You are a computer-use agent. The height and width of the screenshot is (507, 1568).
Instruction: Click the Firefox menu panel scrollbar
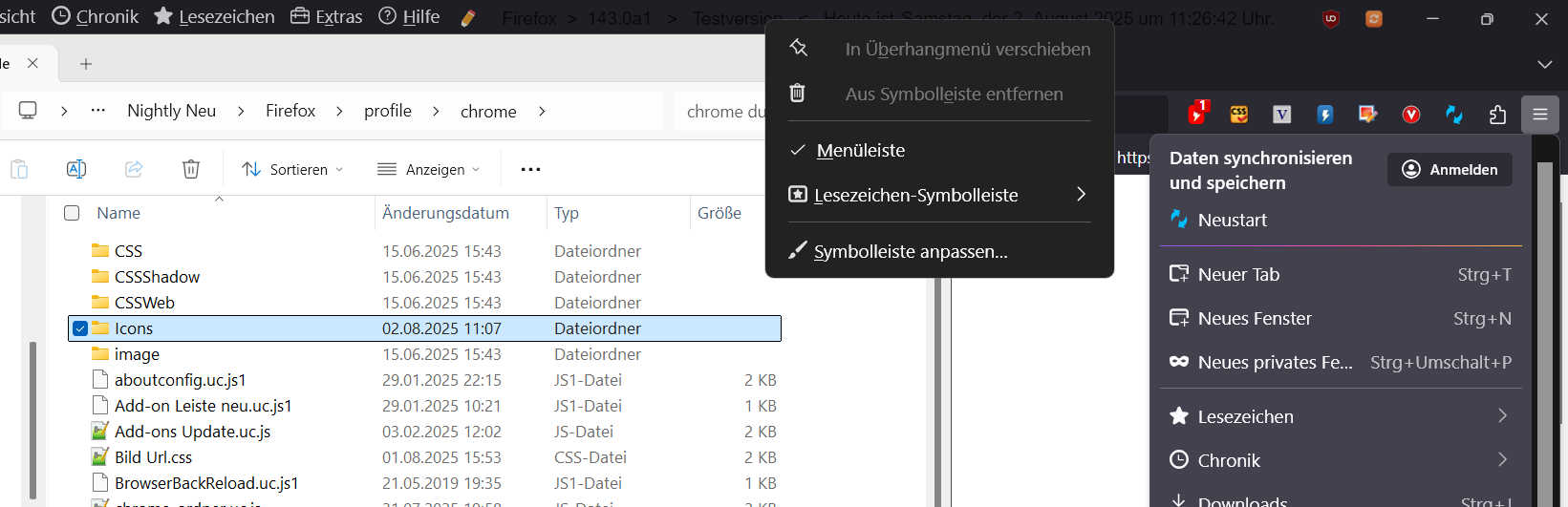tap(1544, 325)
